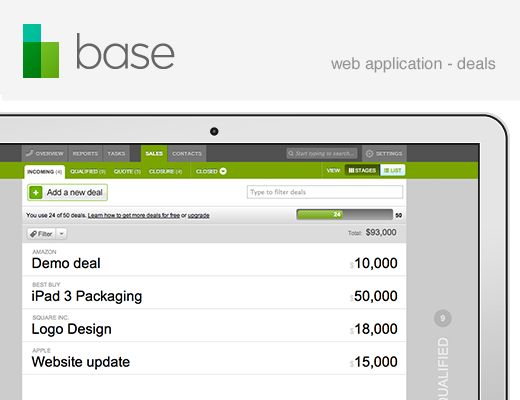Click the Add a new deal label
Viewport: 520px width, 400px height.
click(75, 192)
